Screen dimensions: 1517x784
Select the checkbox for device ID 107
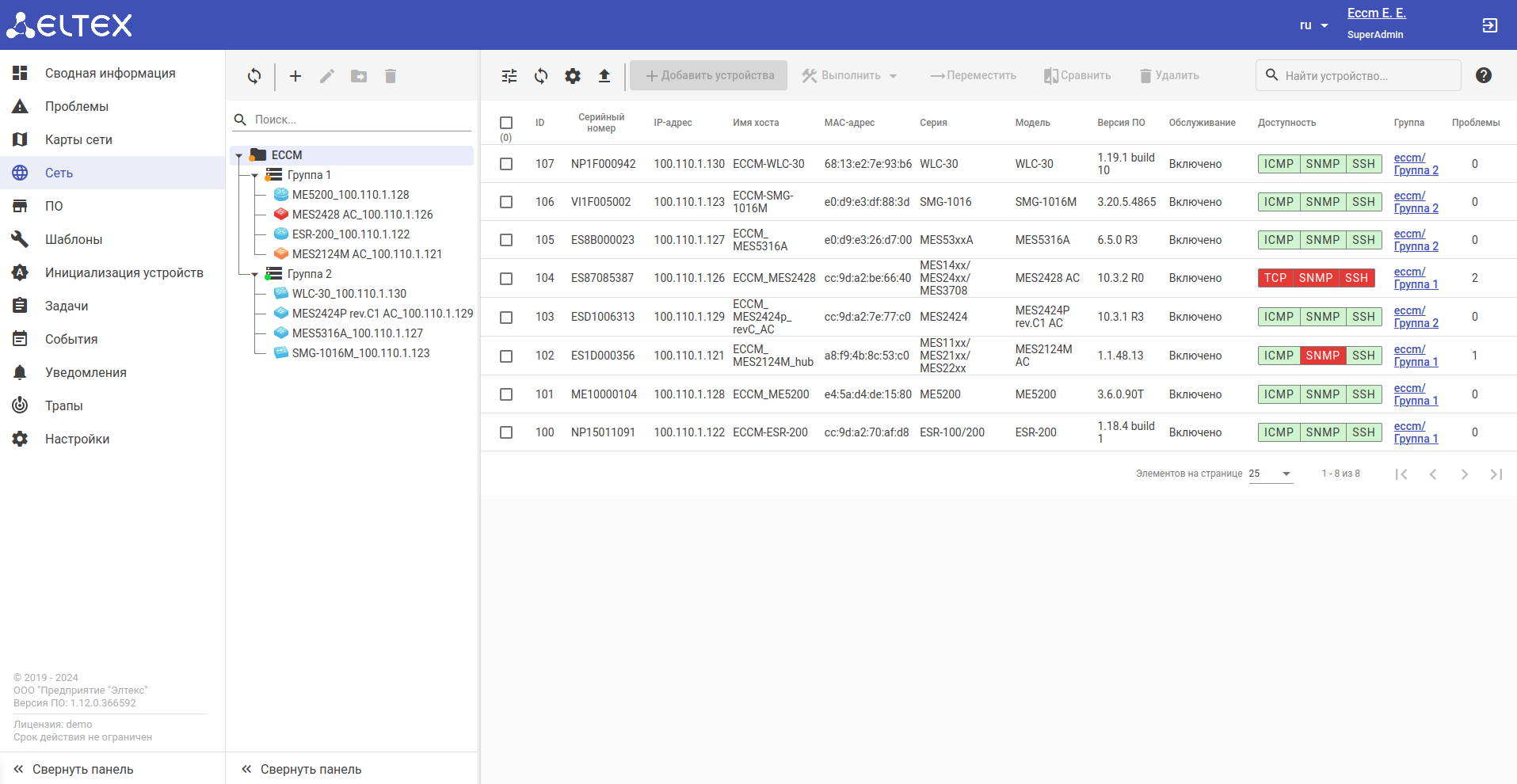pos(506,164)
